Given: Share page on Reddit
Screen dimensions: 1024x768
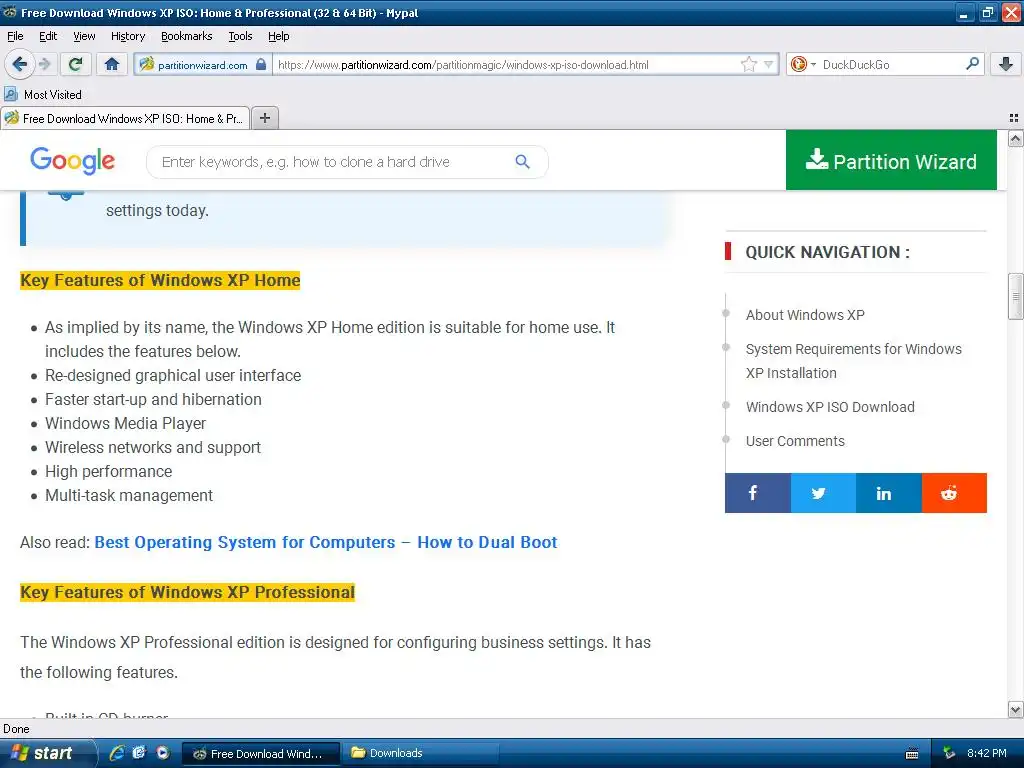Looking at the screenshot, I should (954, 493).
